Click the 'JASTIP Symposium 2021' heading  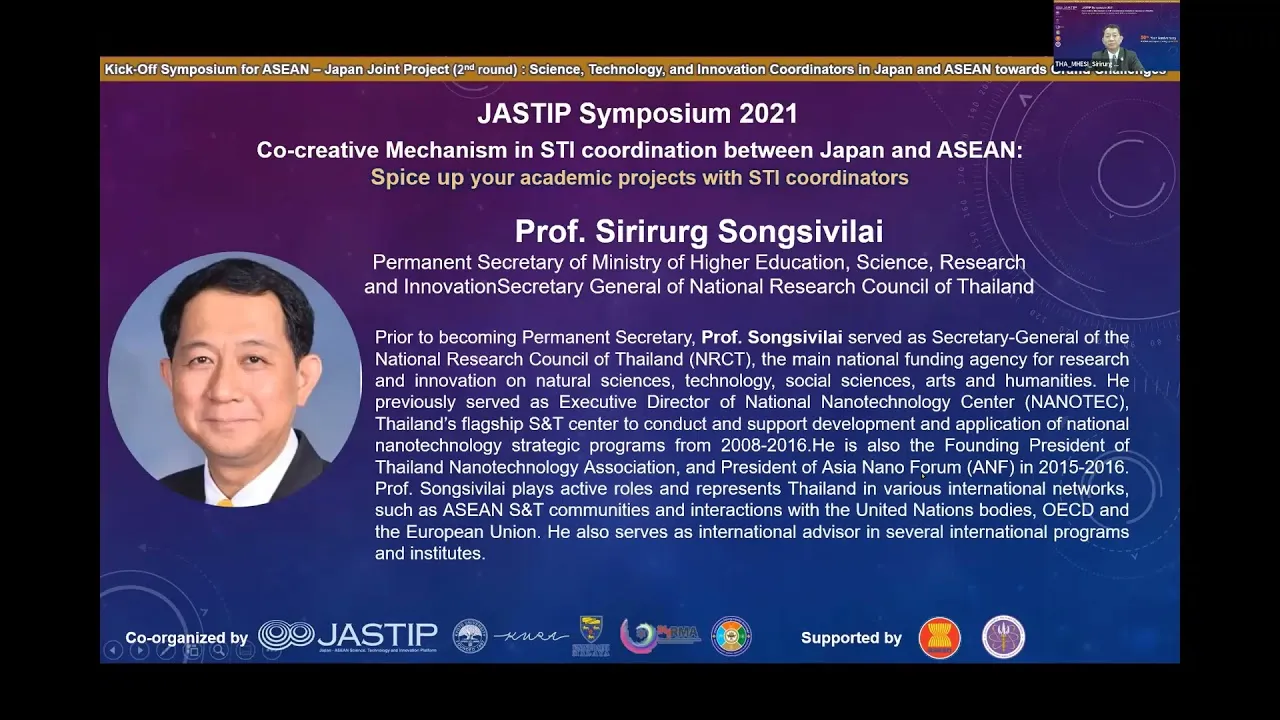(638, 114)
